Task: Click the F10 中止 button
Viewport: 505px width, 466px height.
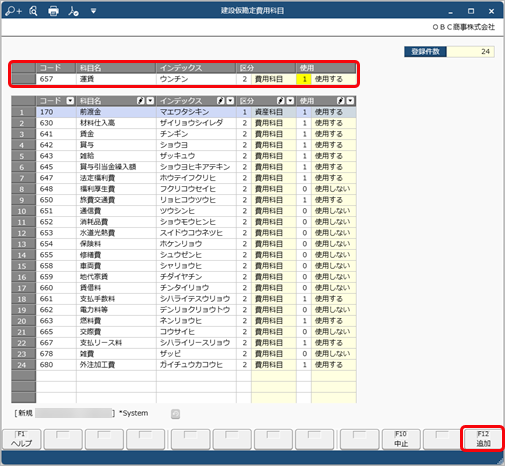Action: [x=401, y=439]
